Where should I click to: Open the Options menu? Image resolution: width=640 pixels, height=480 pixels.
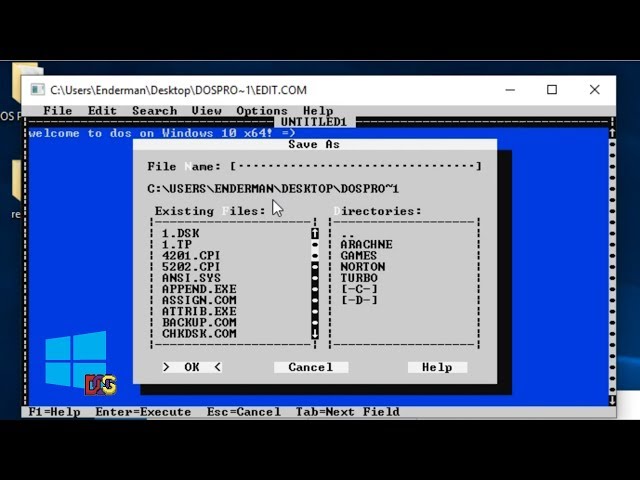click(262, 111)
